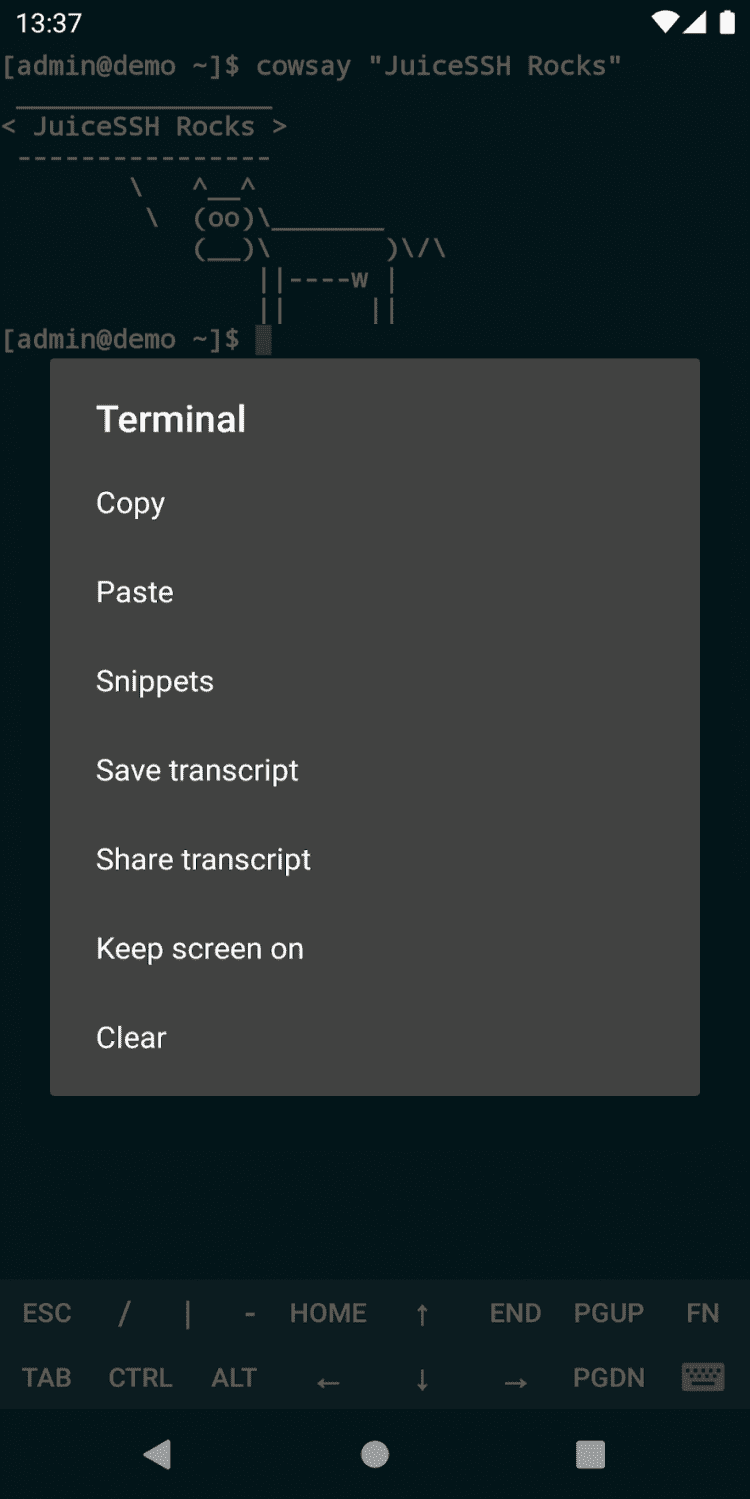Image resolution: width=750 pixels, height=1499 pixels.
Task: Tap the FN key
Action: [x=702, y=1313]
